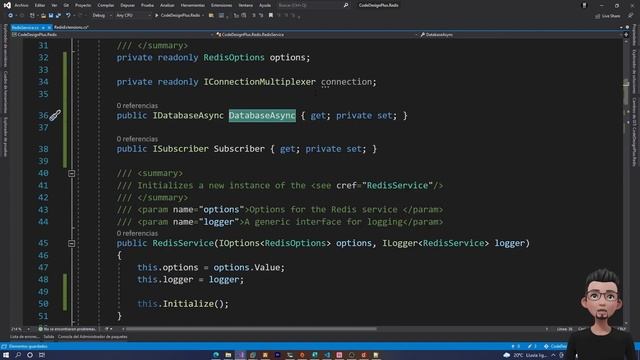Image resolution: width=640 pixels, height=360 pixels.
Task: Collapse the RedisService constructor at line 45
Action: click(71, 243)
